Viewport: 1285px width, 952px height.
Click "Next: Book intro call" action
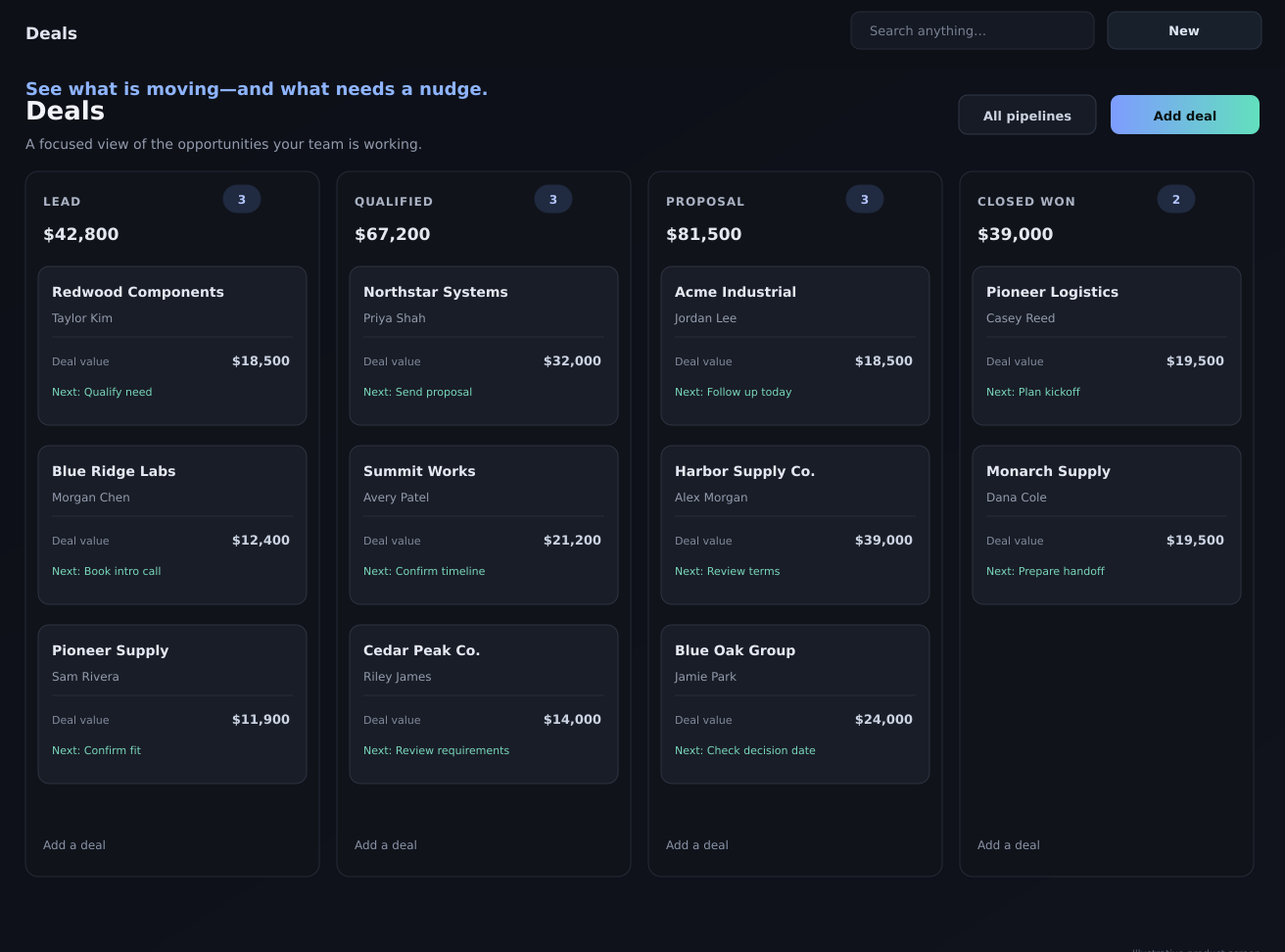pos(107,571)
